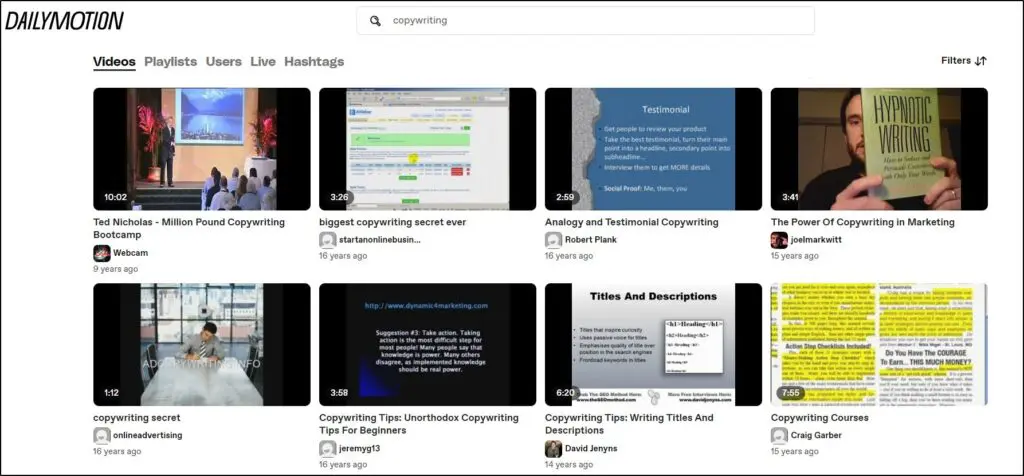Screen dimensions: 1024x476
Task: Open onlineadvertising channel name
Action: click(148, 435)
